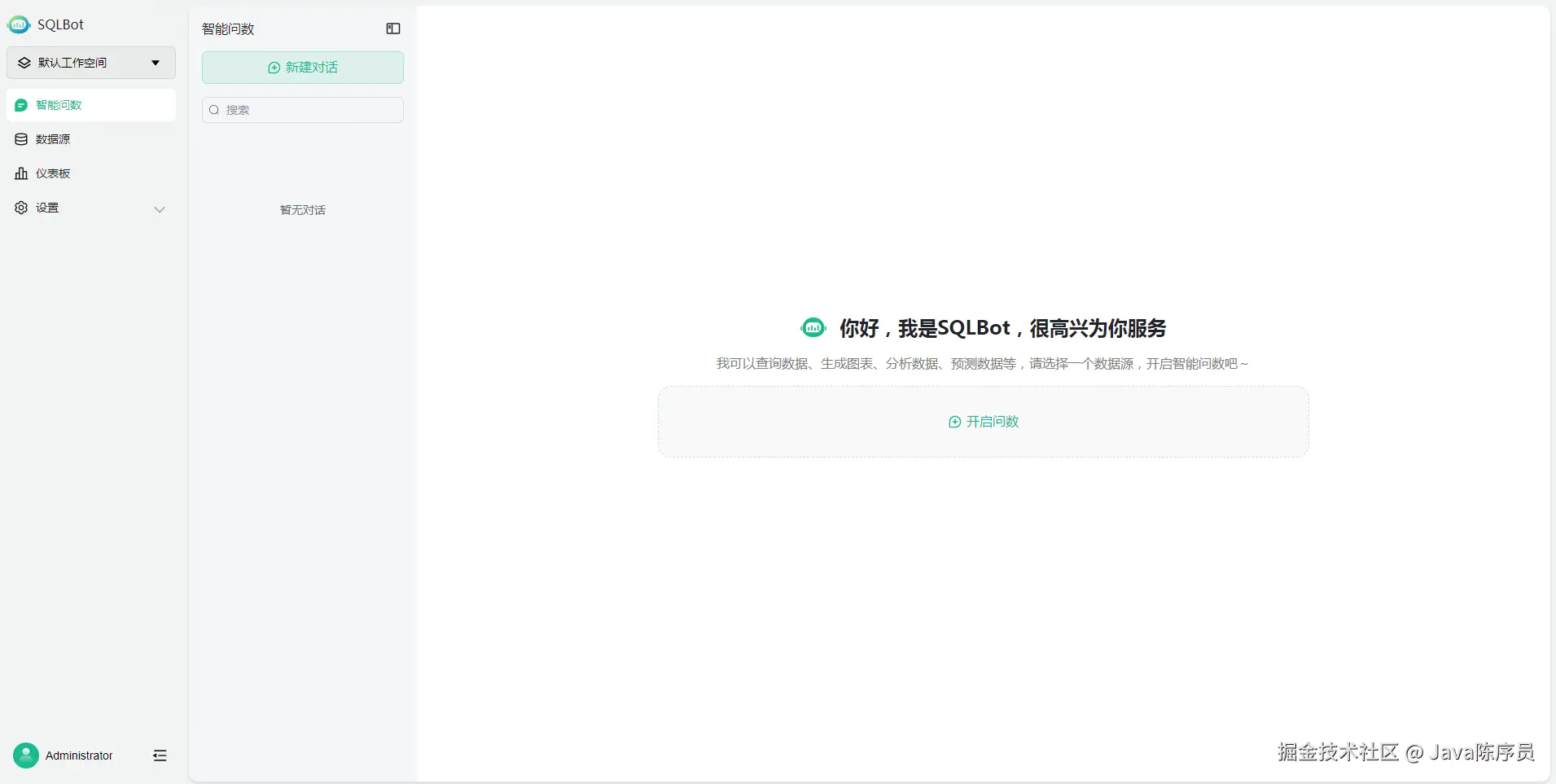The height and width of the screenshot is (784, 1556).
Task: Open the 数据源 menu item
Action: click(91, 139)
